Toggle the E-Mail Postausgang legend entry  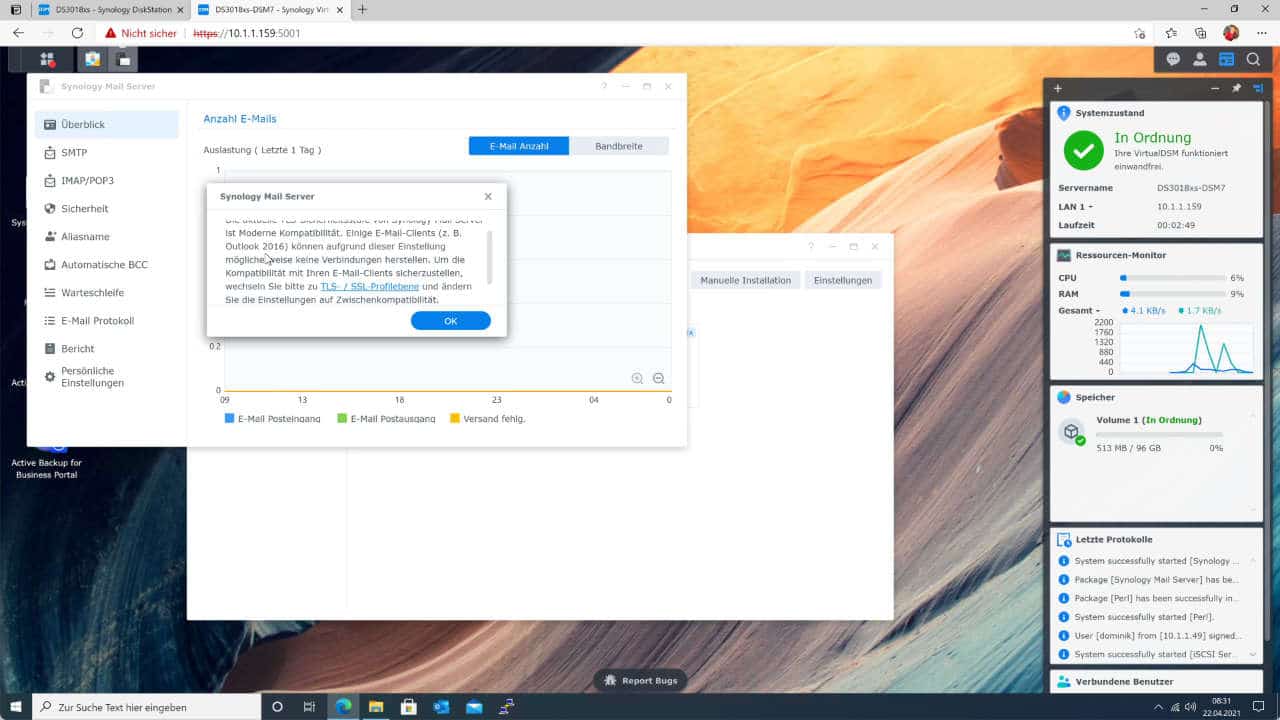[x=386, y=418]
